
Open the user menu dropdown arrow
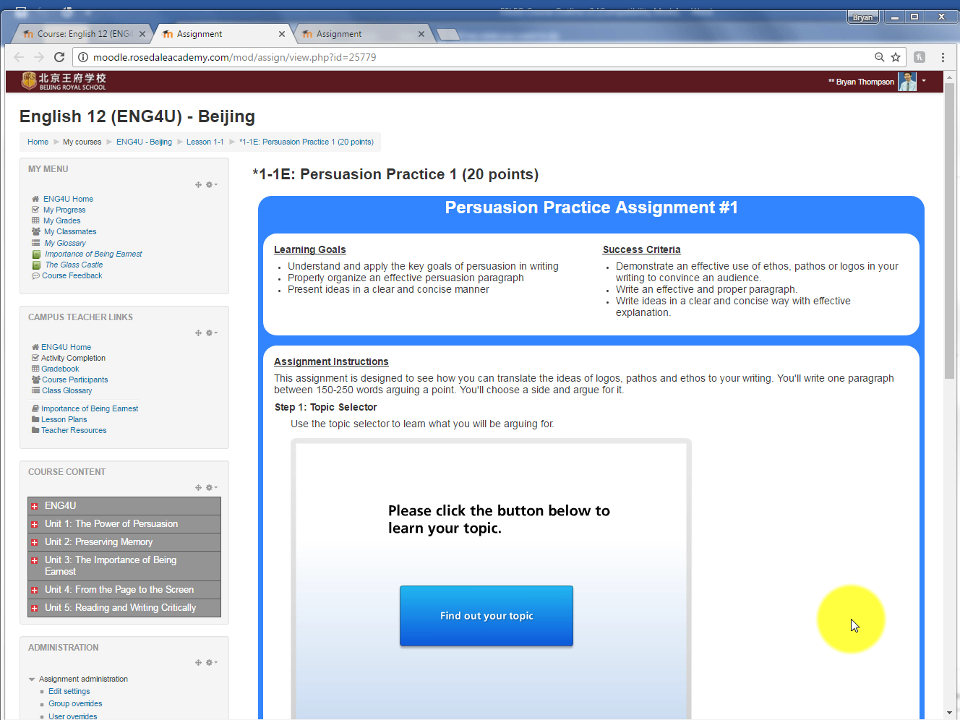pos(924,81)
